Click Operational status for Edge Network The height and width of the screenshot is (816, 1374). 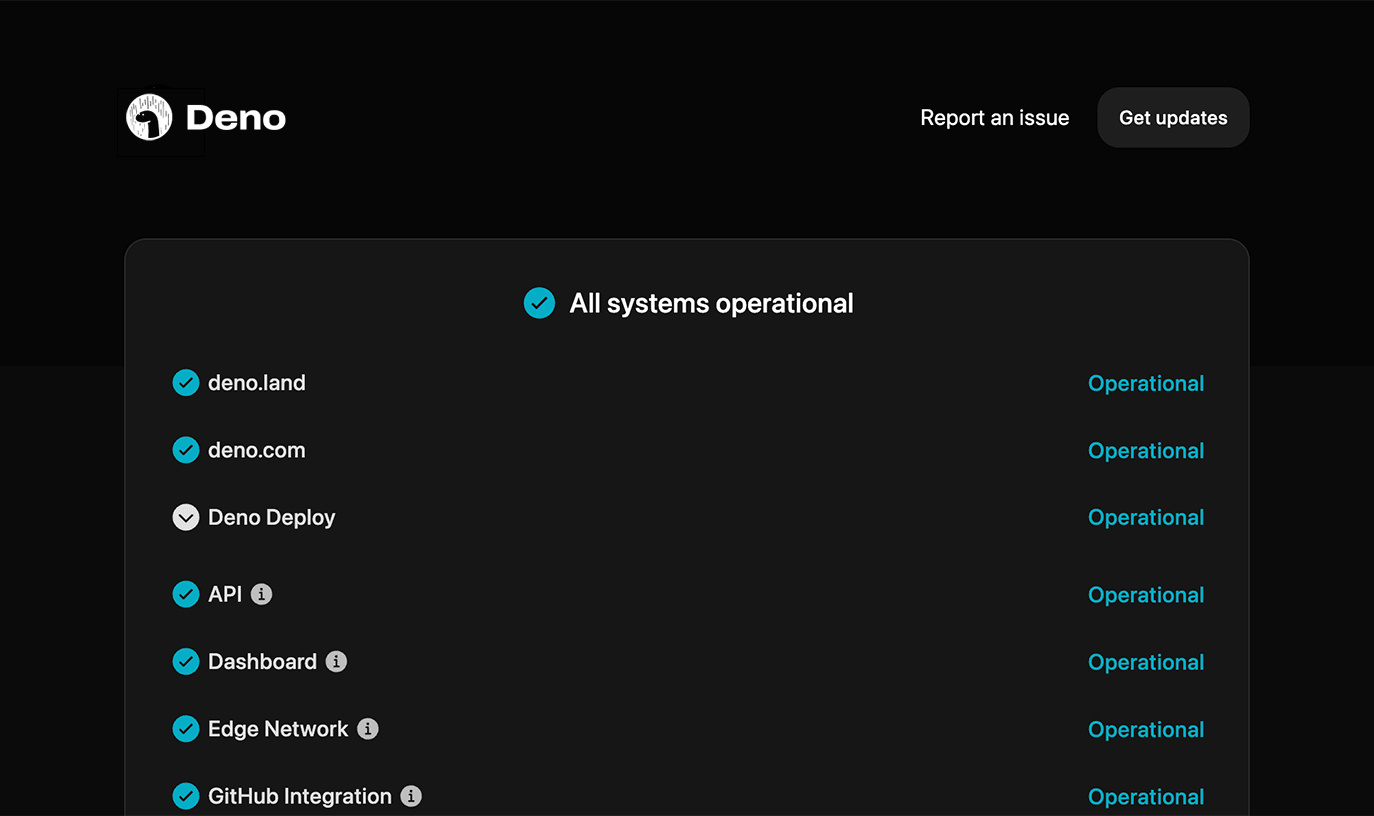[x=1146, y=730]
